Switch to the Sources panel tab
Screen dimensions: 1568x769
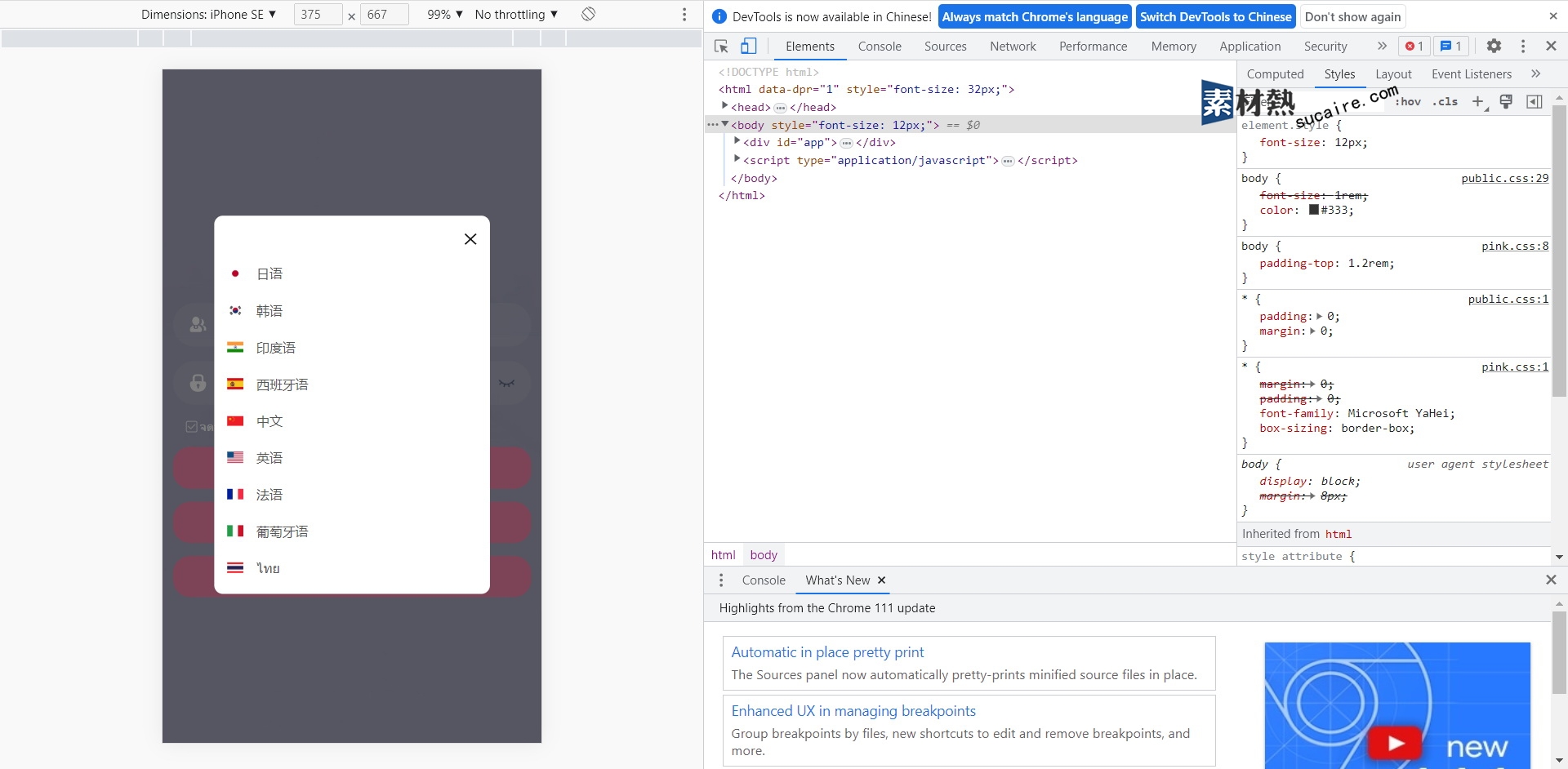(x=946, y=47)
